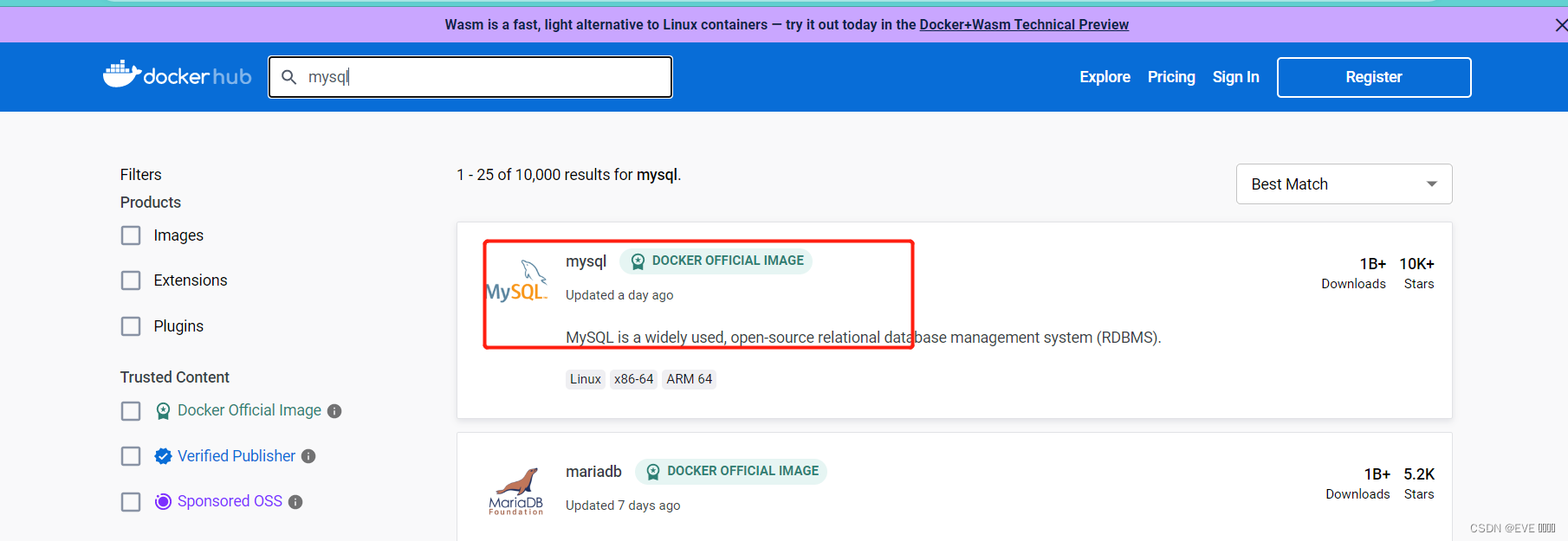Open the mariadb repository title
This screenshot has height=541, width=1568.
pyautogui.click(x=593, y=472)
